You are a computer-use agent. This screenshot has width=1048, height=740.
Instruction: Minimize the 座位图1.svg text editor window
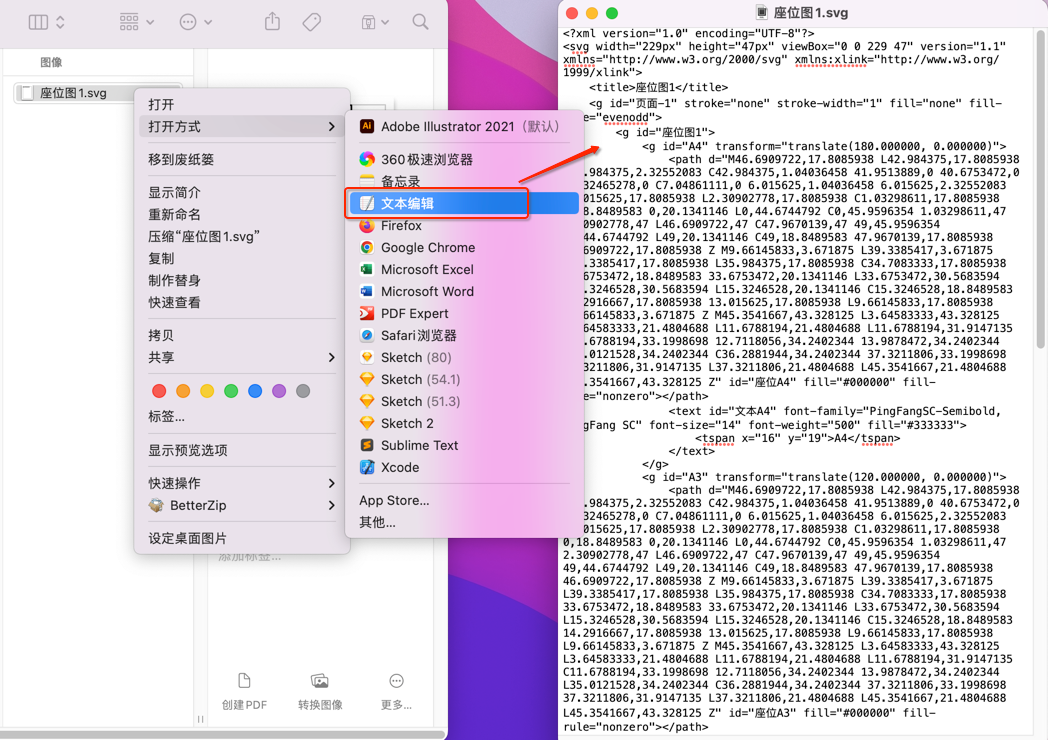coord(592,13)
